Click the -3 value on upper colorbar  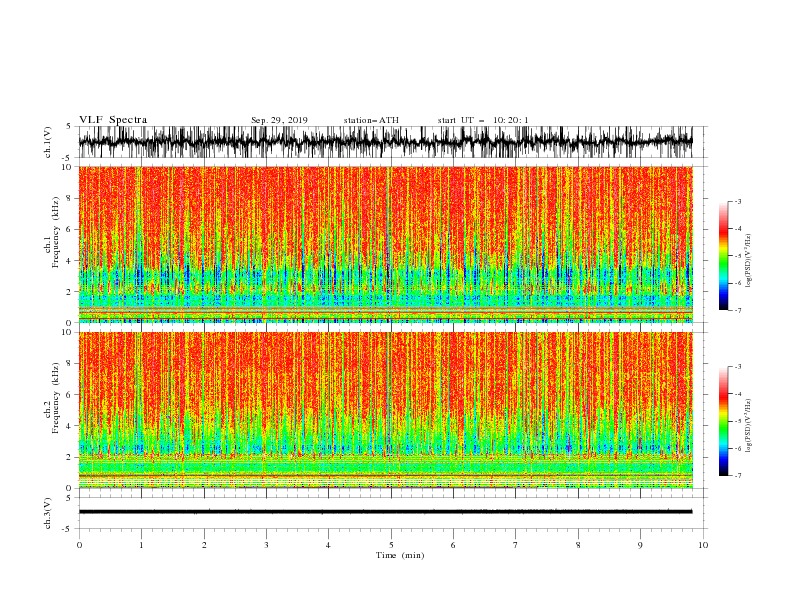pos(738,201)
